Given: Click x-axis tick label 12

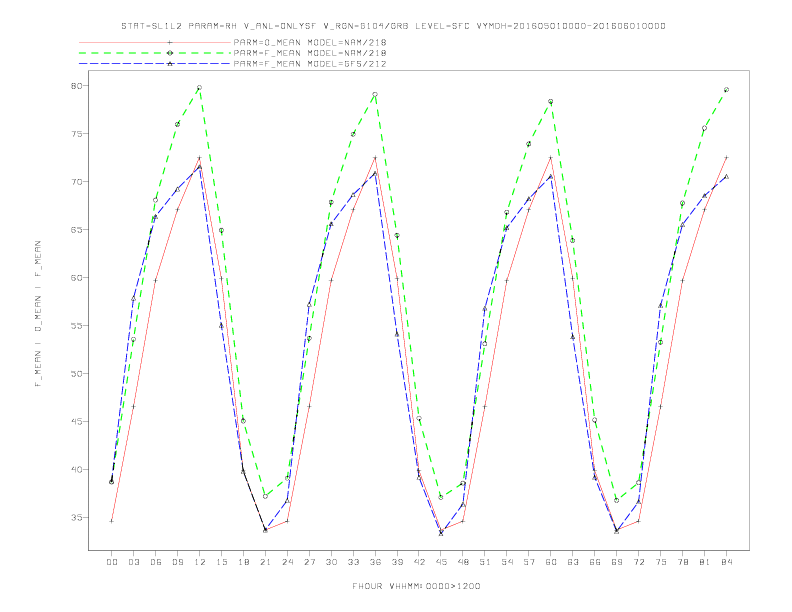Looking at the screenshot, I should (200, 562).
